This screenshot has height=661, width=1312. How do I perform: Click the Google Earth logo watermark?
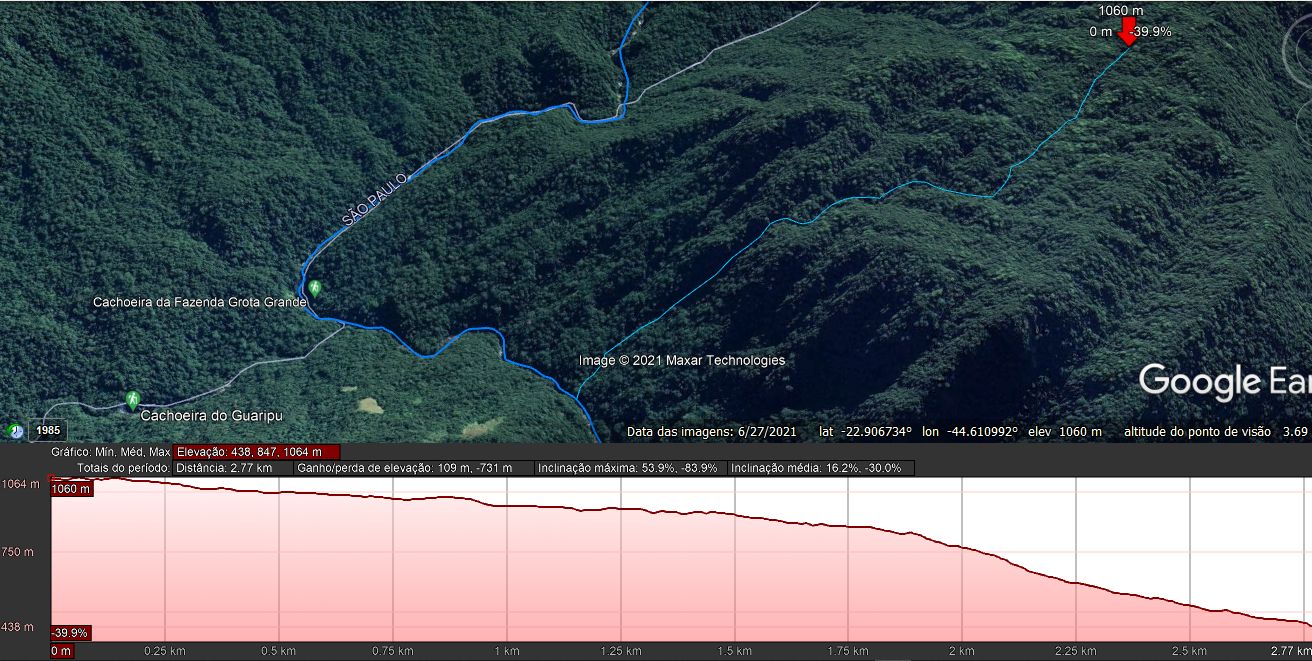point(1224,382)
